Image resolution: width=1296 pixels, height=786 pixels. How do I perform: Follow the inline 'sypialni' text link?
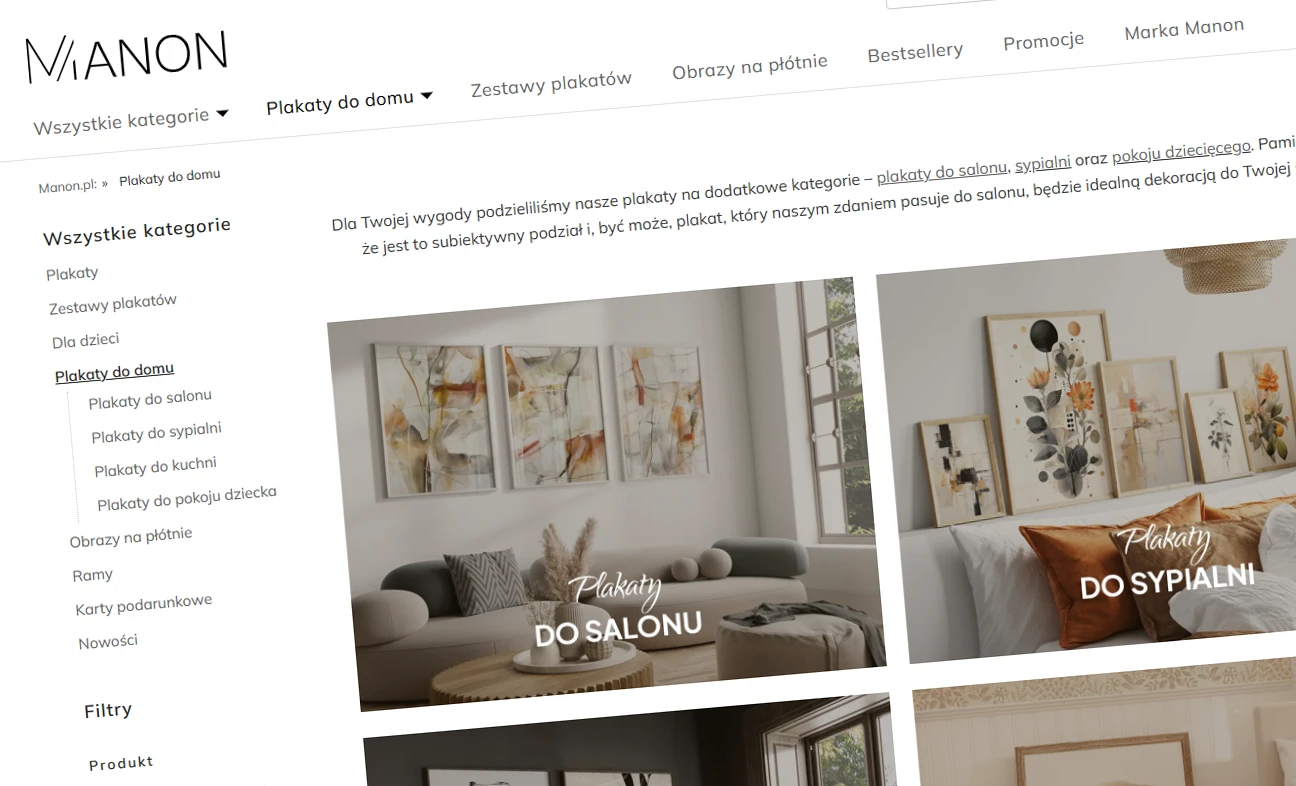coord(1043,162)
